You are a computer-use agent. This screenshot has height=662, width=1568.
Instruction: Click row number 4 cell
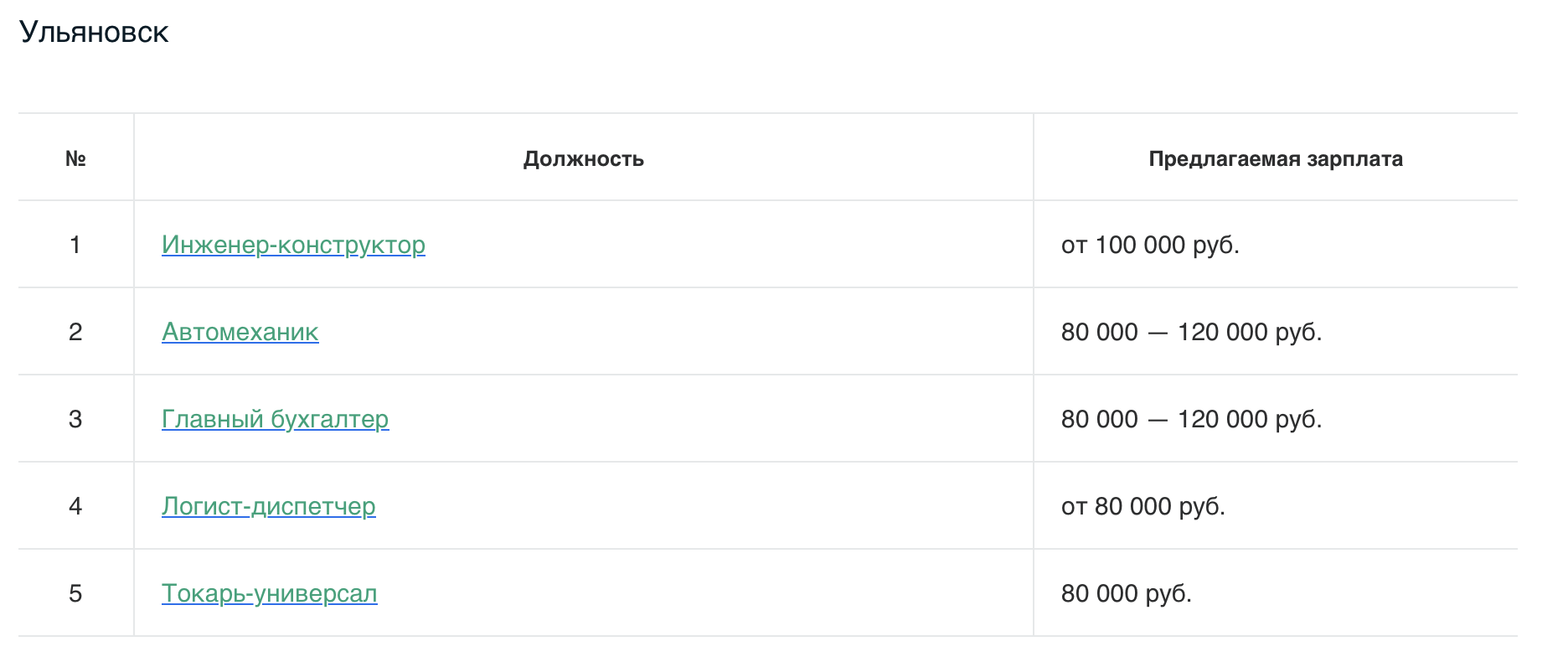[x=75, y=506]
